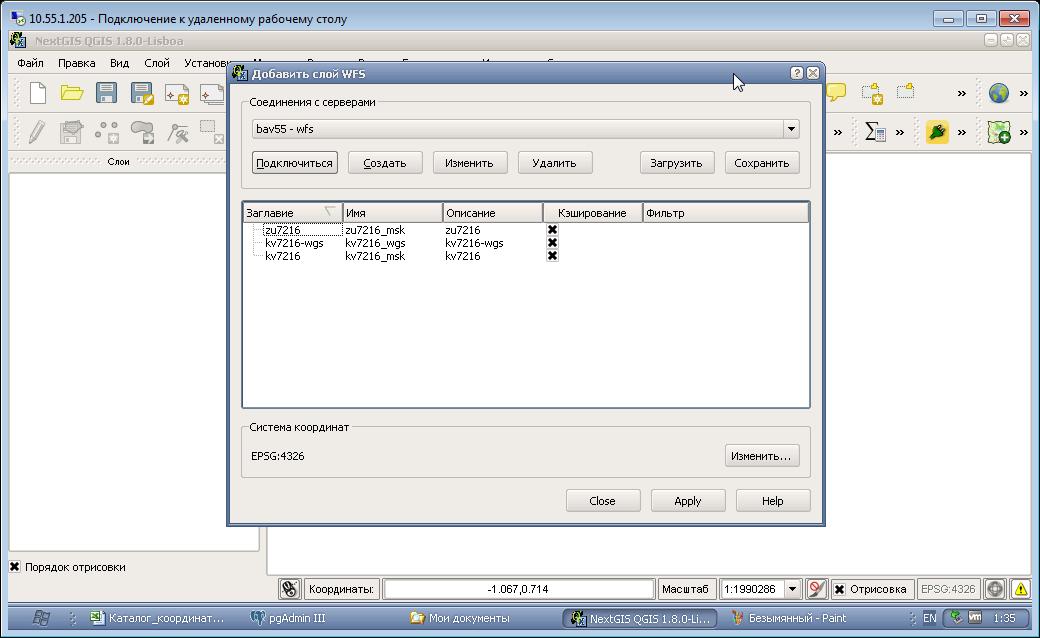This screenshot has width=1040, height=638.
Task: Click Save Project As floppy with pencil
Action: pyautogui.click(x=142, y=93)
